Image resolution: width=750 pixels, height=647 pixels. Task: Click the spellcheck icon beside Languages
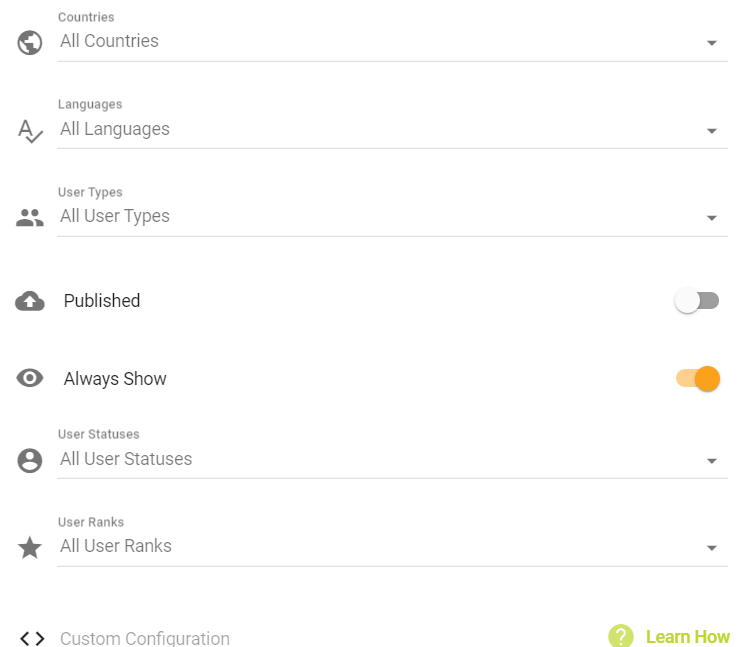pyautogui.click(x=30, y=131)
